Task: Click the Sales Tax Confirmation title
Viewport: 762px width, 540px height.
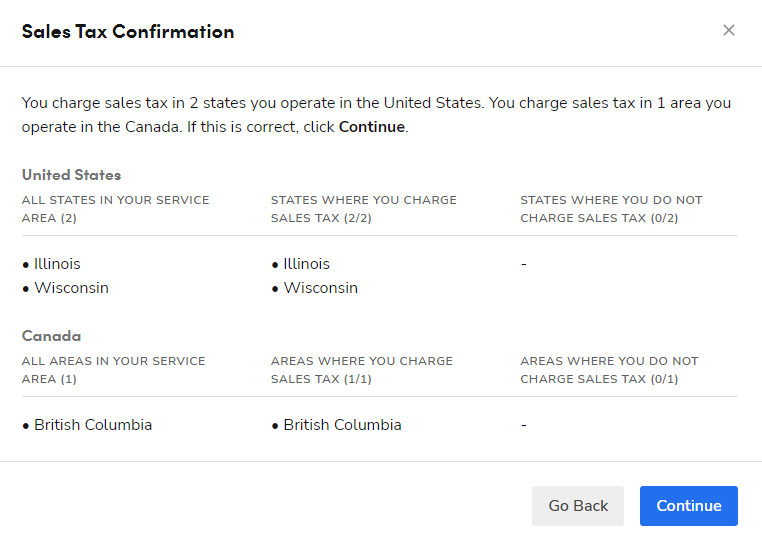Action: coord(128,31)
